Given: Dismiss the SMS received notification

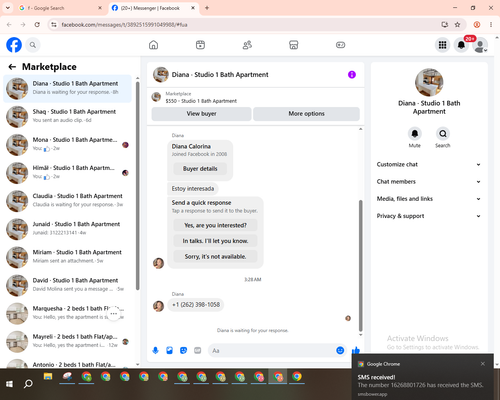Looking at the screenshot, I should pos(483,364).
